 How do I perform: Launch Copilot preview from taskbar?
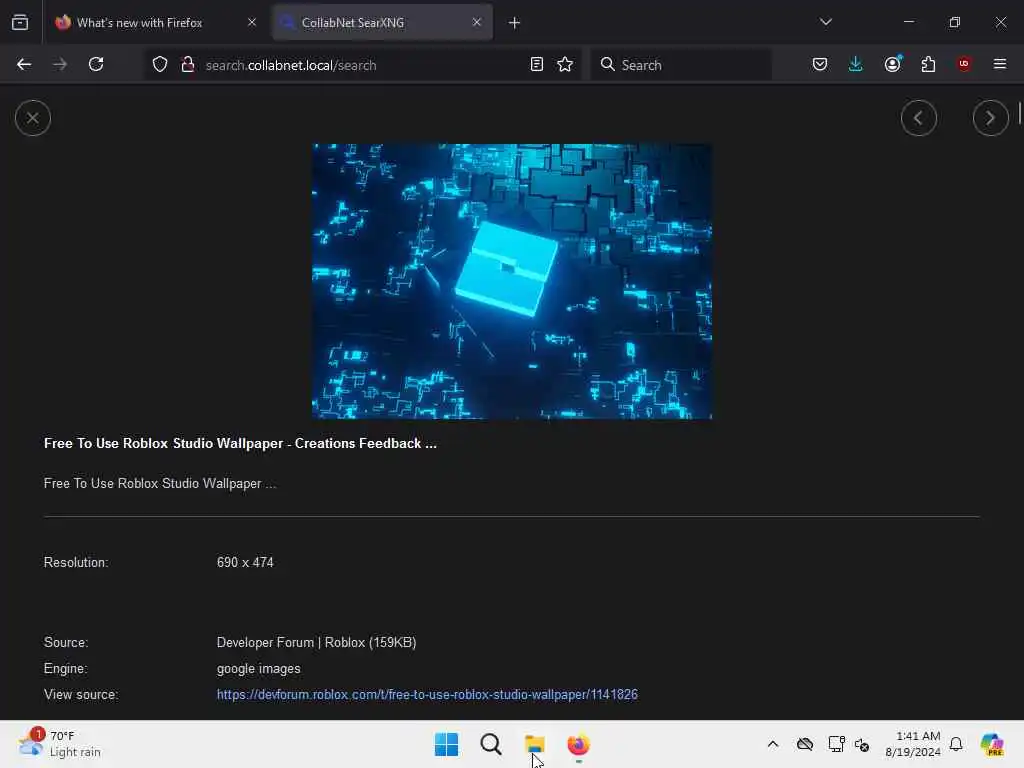pos(991,744)
